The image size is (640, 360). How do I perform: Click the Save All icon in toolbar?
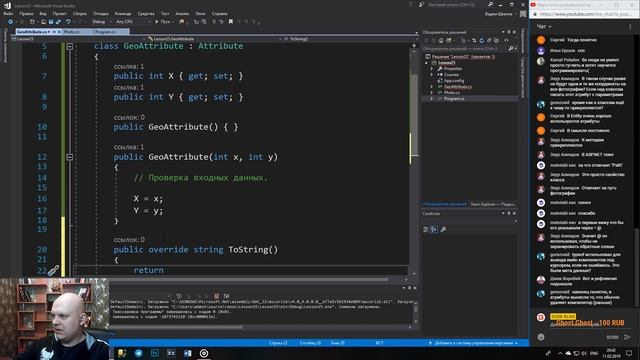[58, 22]
